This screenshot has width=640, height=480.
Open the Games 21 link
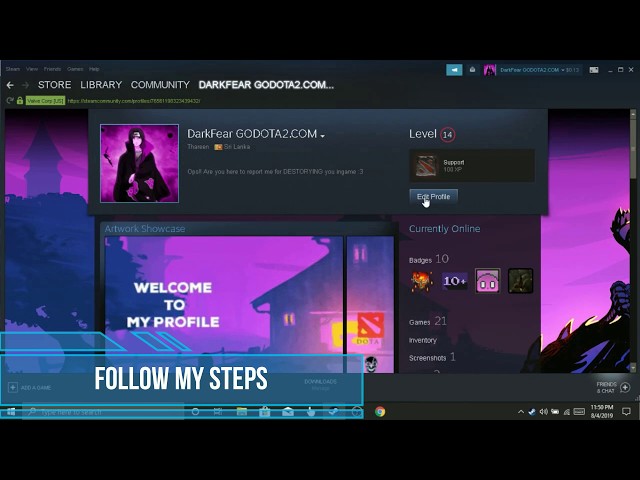[428, 322]
